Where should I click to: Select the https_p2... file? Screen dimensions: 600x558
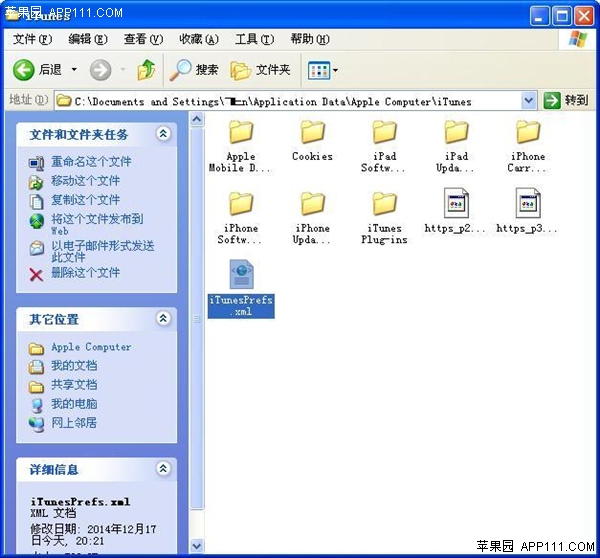(456, 211)
